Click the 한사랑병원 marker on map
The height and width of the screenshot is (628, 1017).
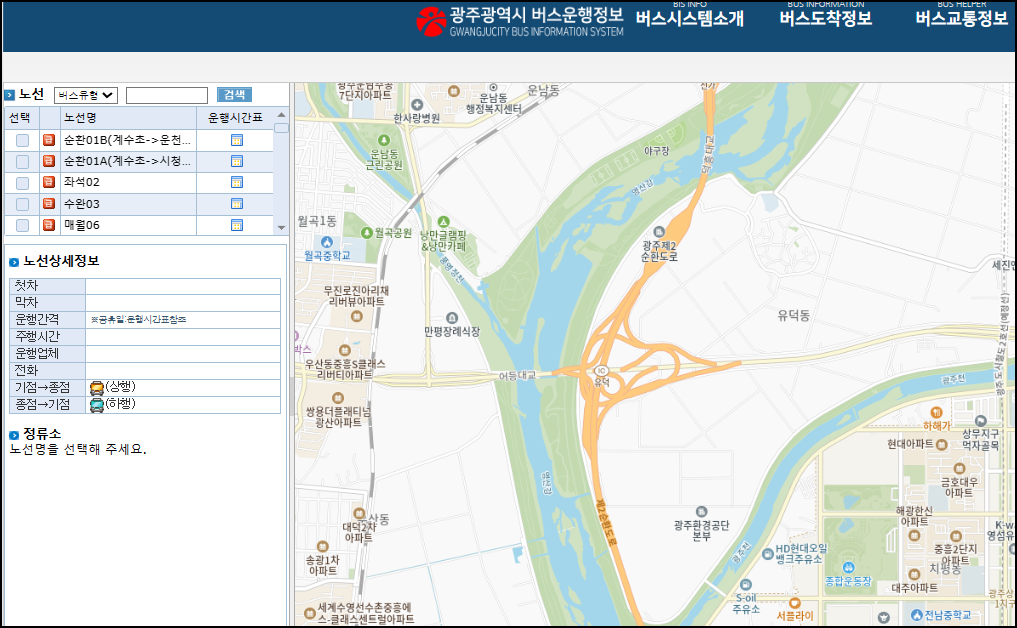[x=417, y=105]
